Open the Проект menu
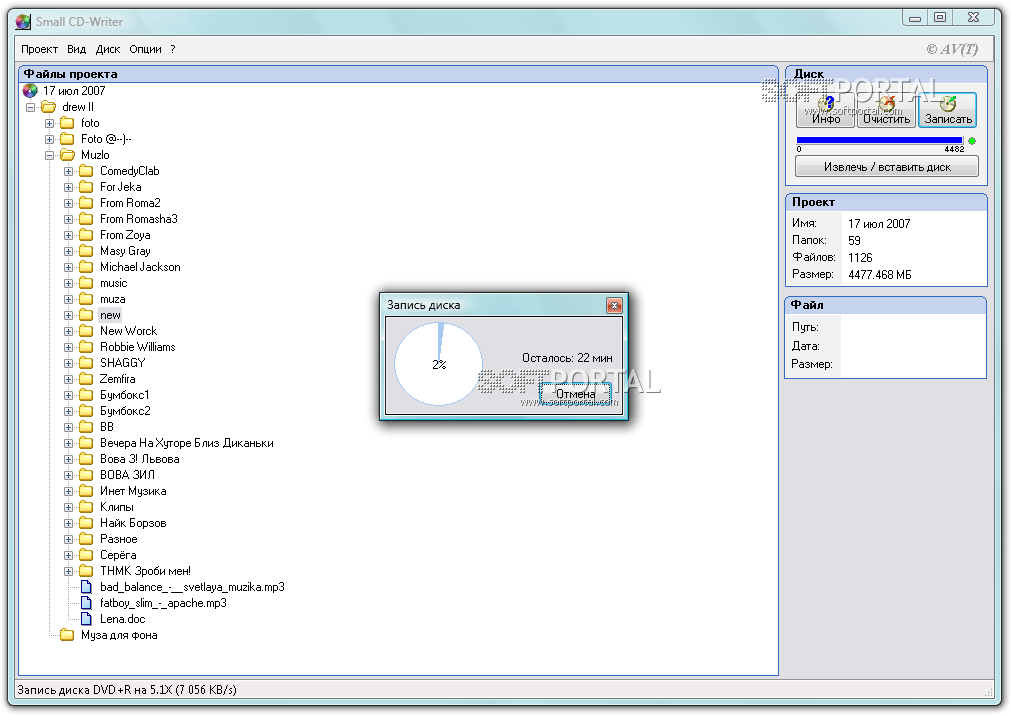 40,49
